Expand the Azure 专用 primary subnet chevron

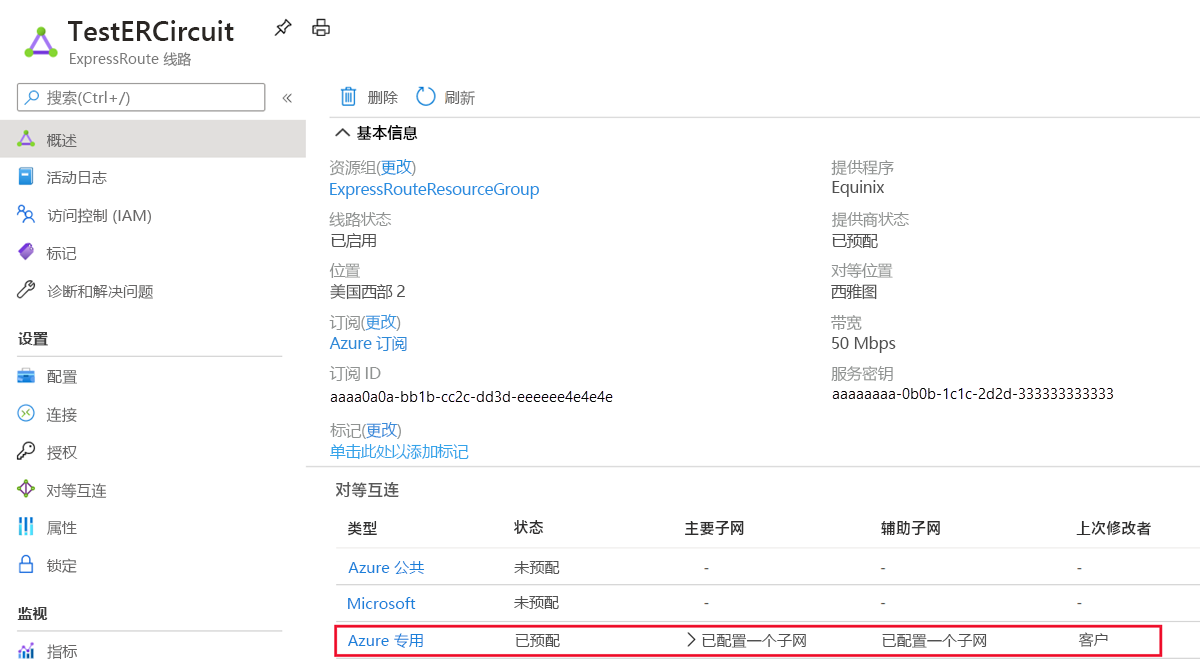691,640
